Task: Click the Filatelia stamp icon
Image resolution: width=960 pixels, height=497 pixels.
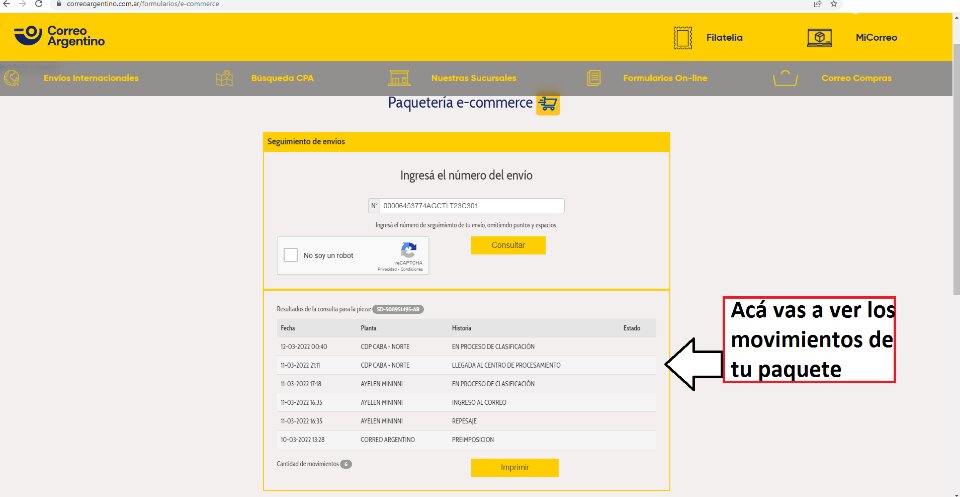Action: click(x=683, y=38)
